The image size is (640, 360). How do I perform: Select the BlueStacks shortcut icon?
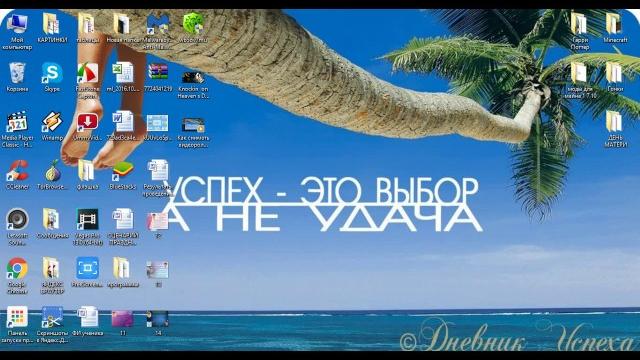(x=122, y=171)
